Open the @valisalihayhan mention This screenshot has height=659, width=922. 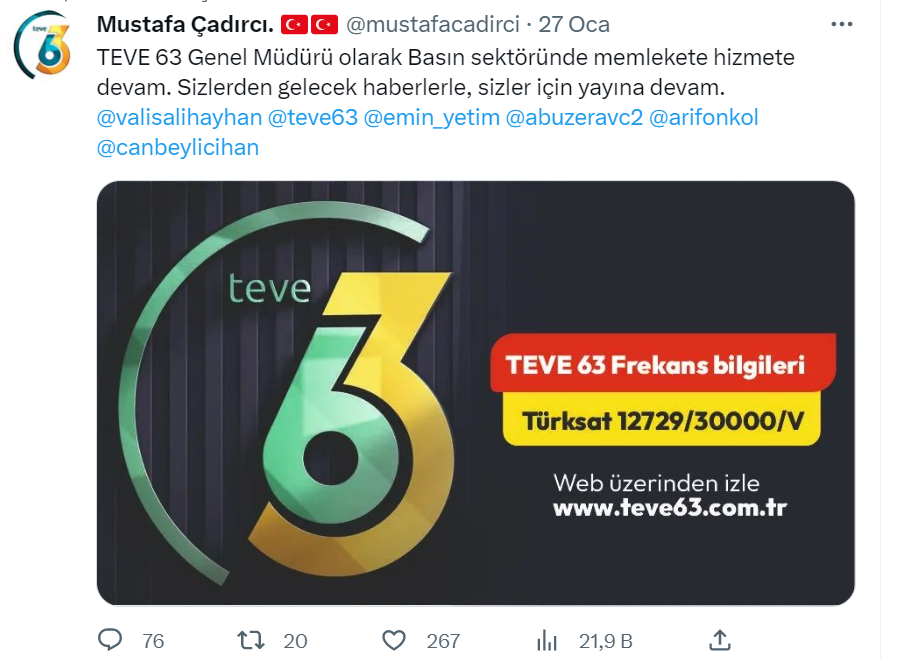(179, 117)
